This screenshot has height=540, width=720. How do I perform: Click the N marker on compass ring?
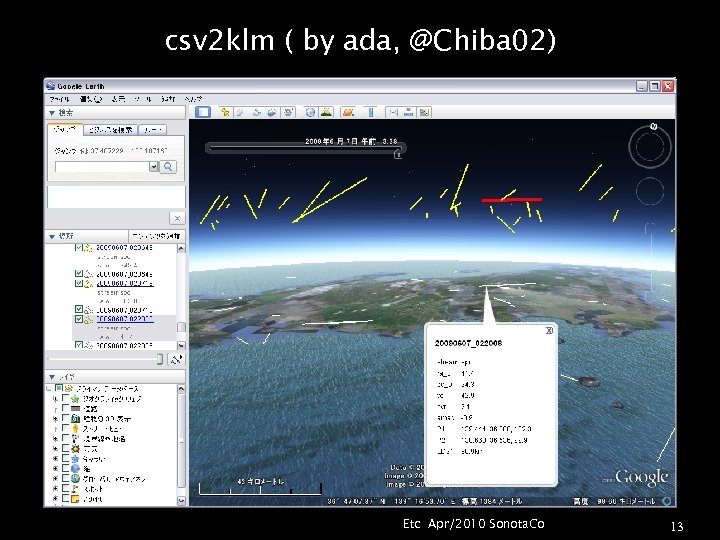click(x=654, y=126)
